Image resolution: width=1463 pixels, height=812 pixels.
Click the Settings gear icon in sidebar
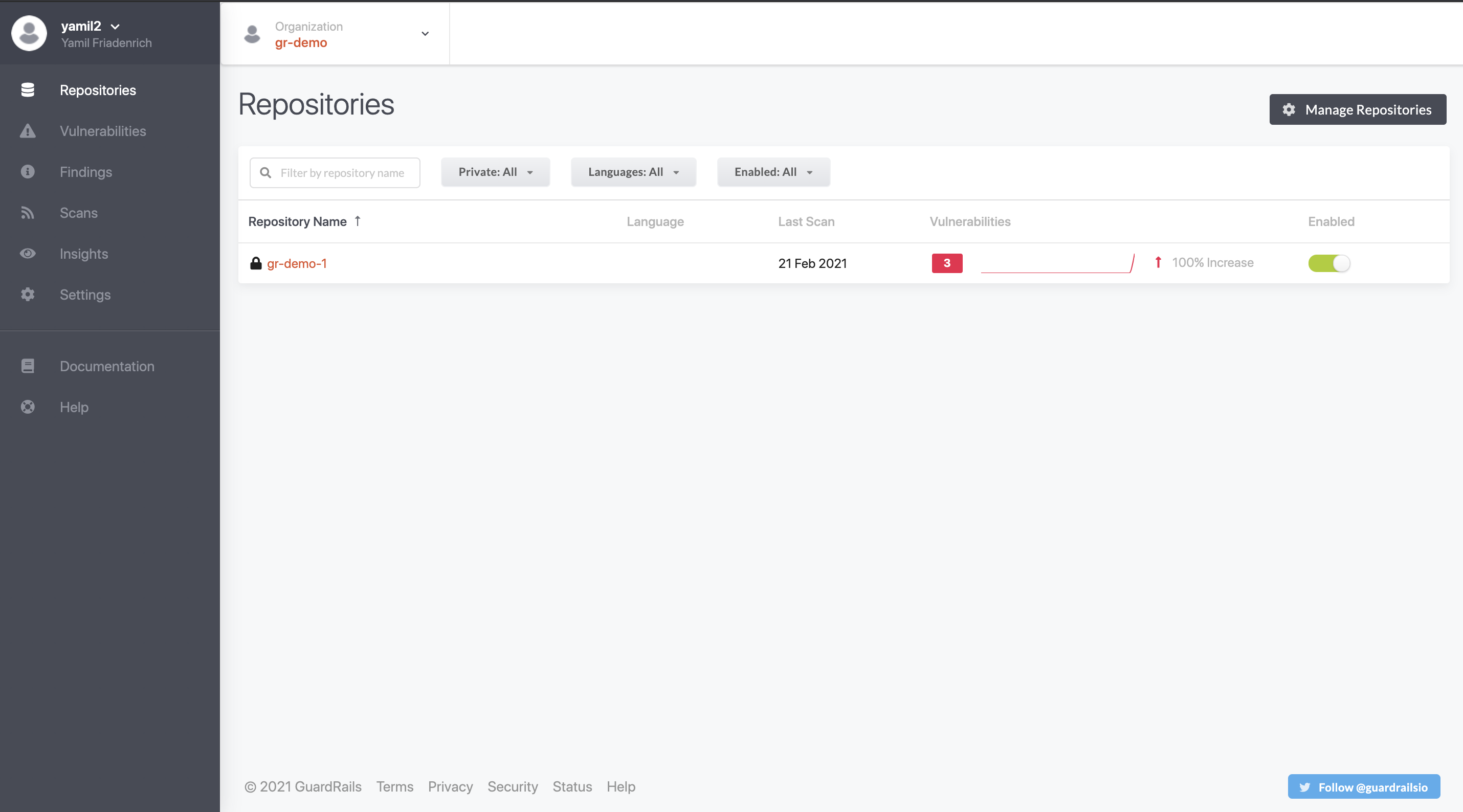[27, 294]
